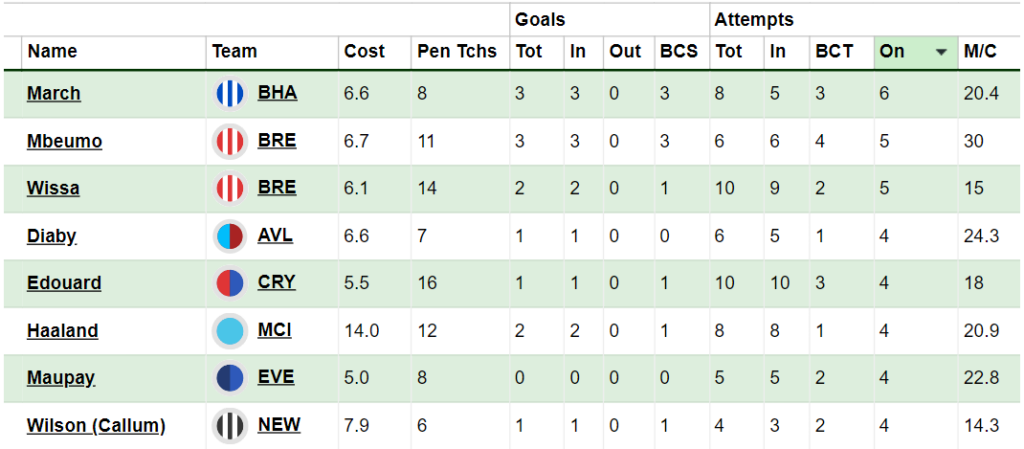Screen dimensions: 1024x449
Task: Click the Manchester City sky blue badge
Action: (x=230, y=331)
